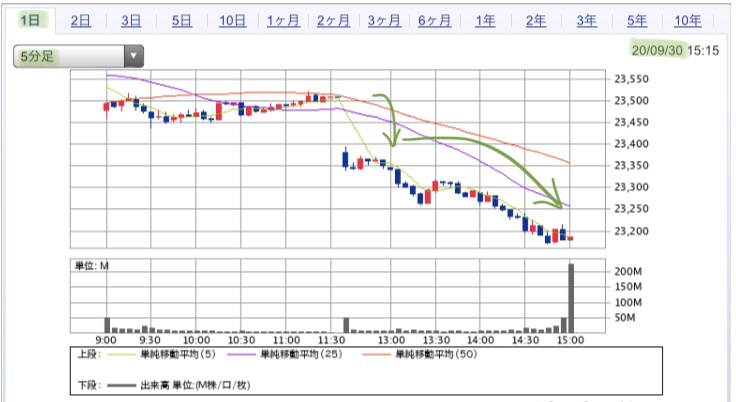
Task: Click the 下段: legend row label
Action: click(x=89, y=386)
